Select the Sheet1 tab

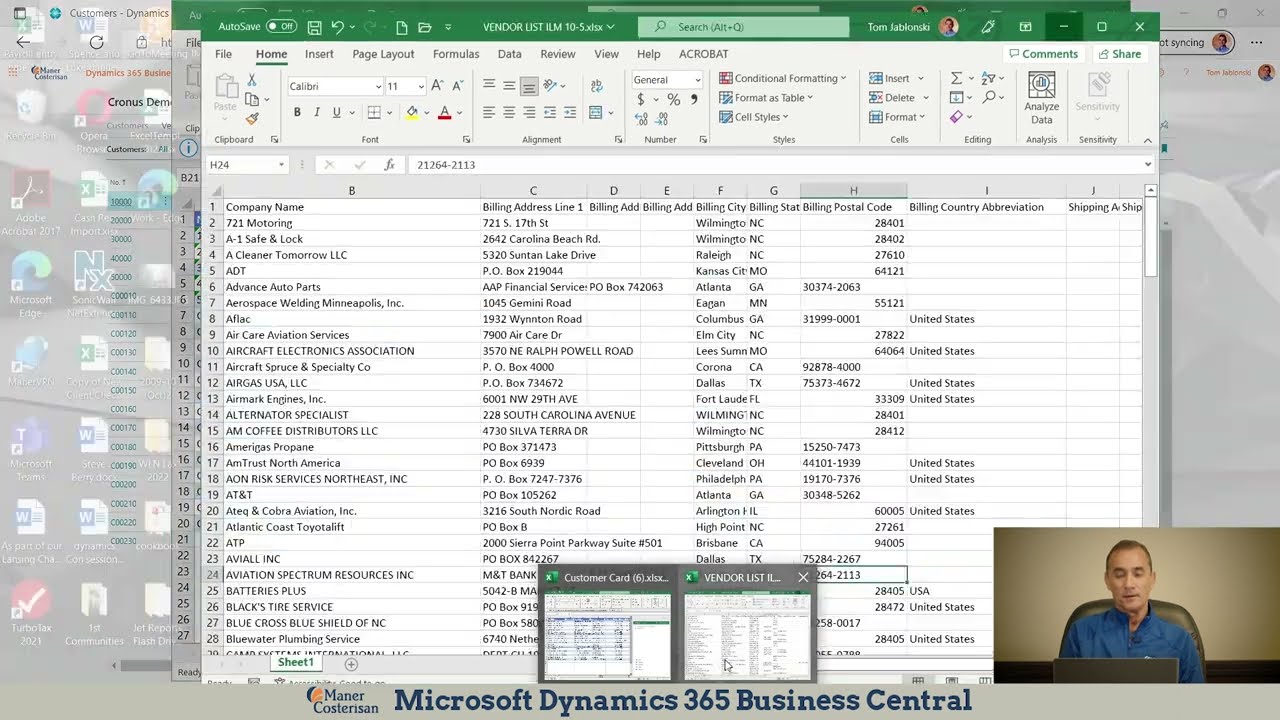tap(295, 663)
